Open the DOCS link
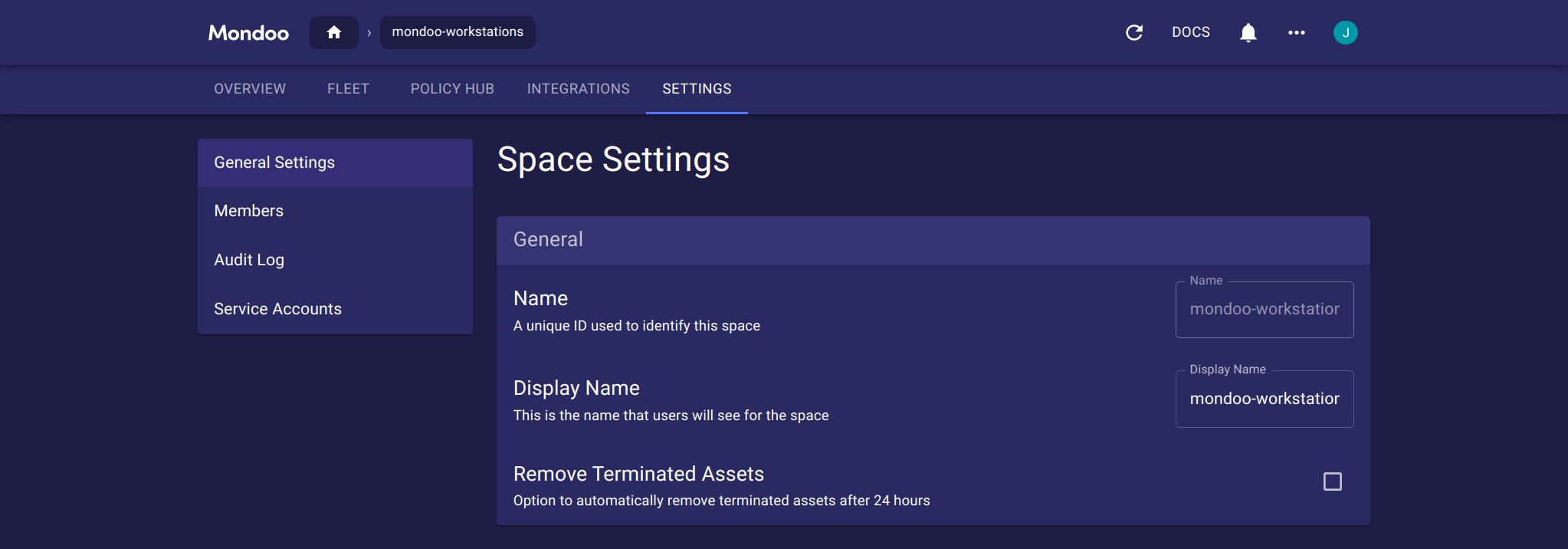This screenshot has width=1568, height=549. 1190,32
